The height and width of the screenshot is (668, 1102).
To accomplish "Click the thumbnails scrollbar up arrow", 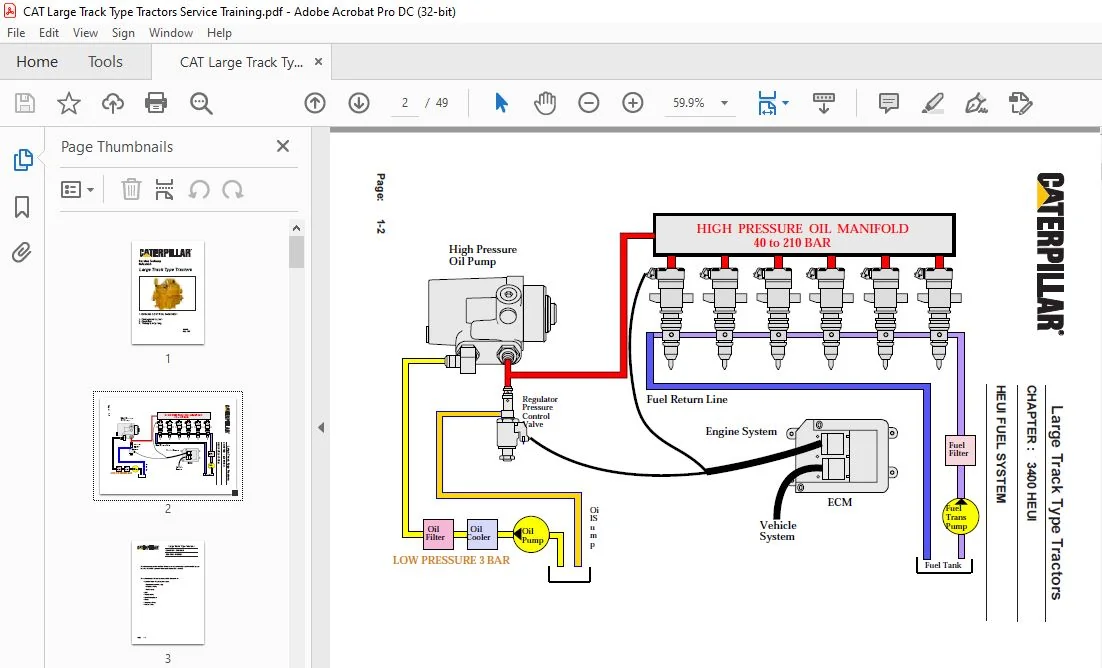I will 297,229.
